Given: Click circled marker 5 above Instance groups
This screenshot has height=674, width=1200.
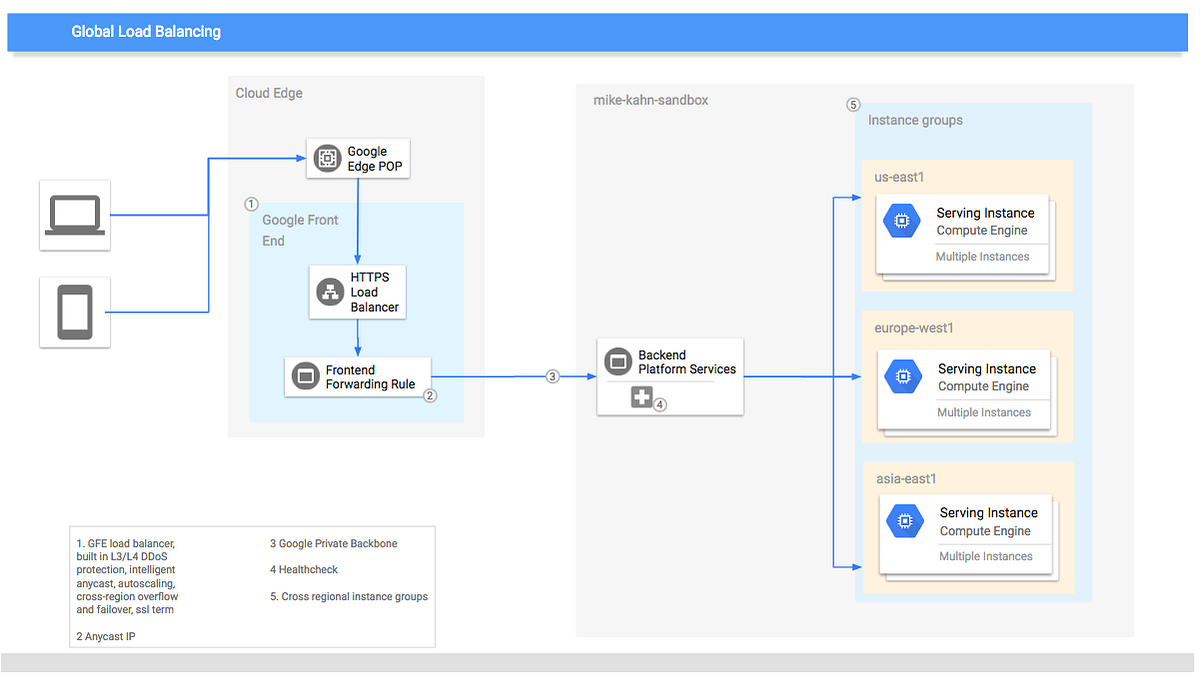Looking at the screenshot, I should click(x=853, y=104).
